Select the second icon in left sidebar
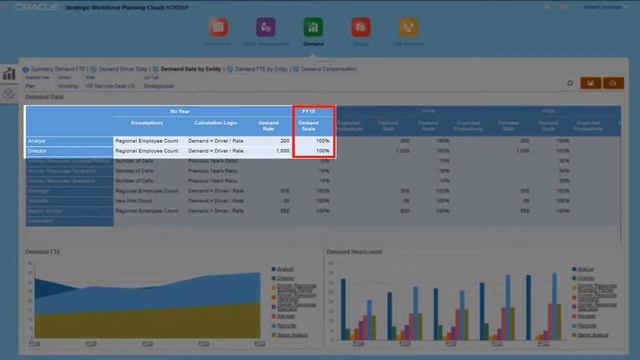This screenshot has height=360, width=640. coord(9,94)
